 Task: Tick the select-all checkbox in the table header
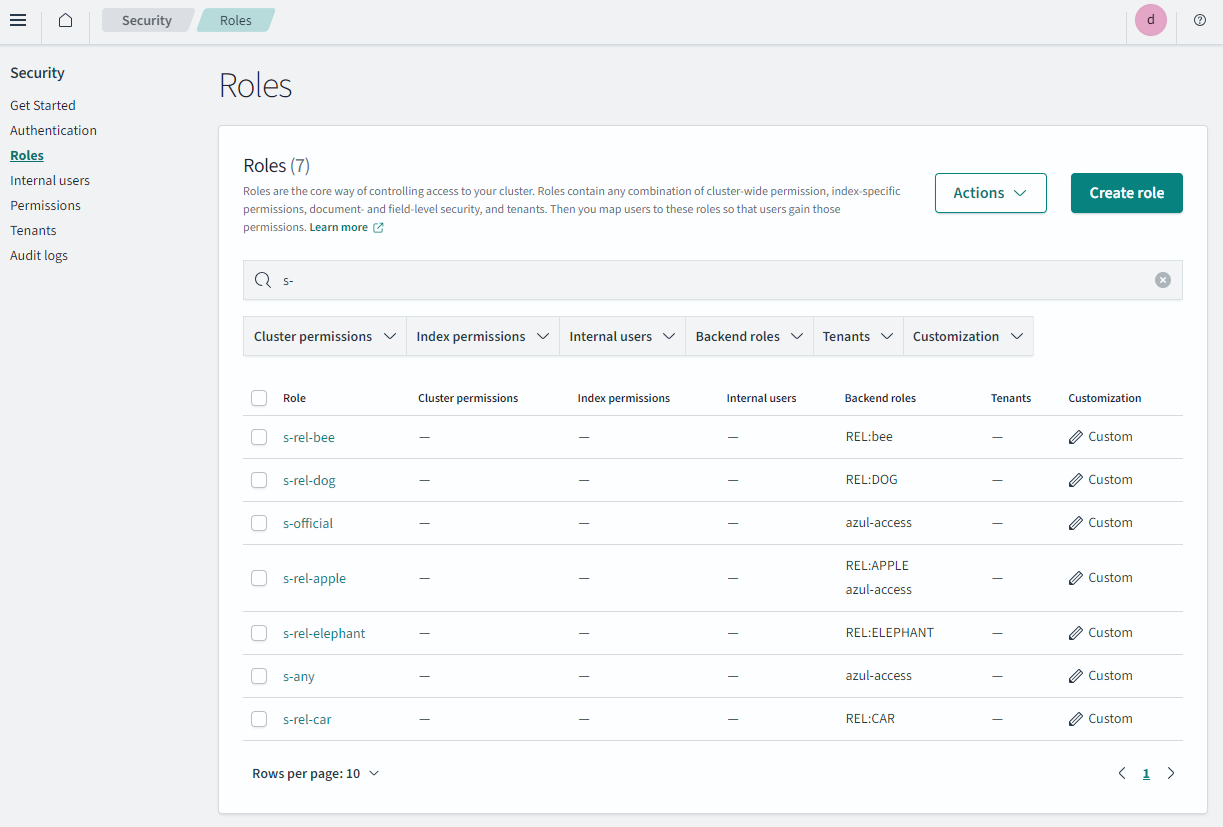click(x=259, y=397)
